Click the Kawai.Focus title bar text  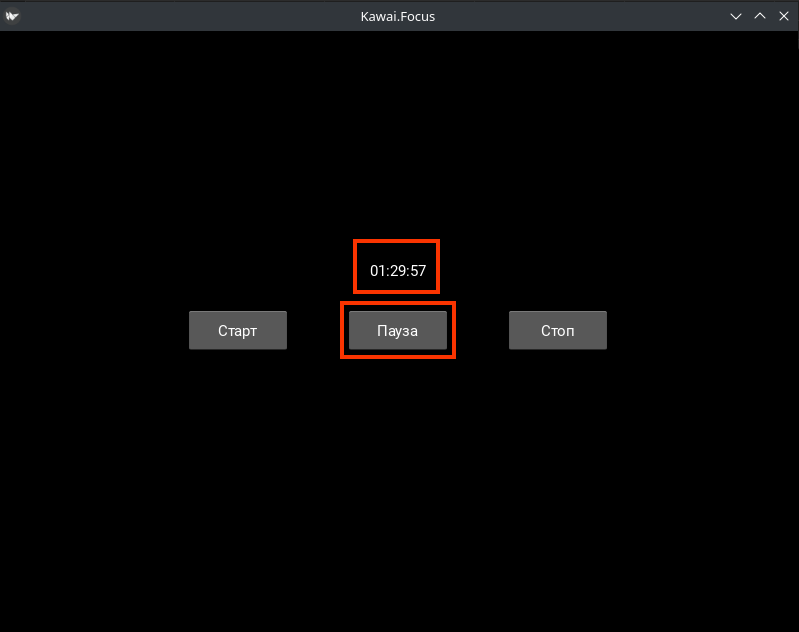(x=398, y=16)
